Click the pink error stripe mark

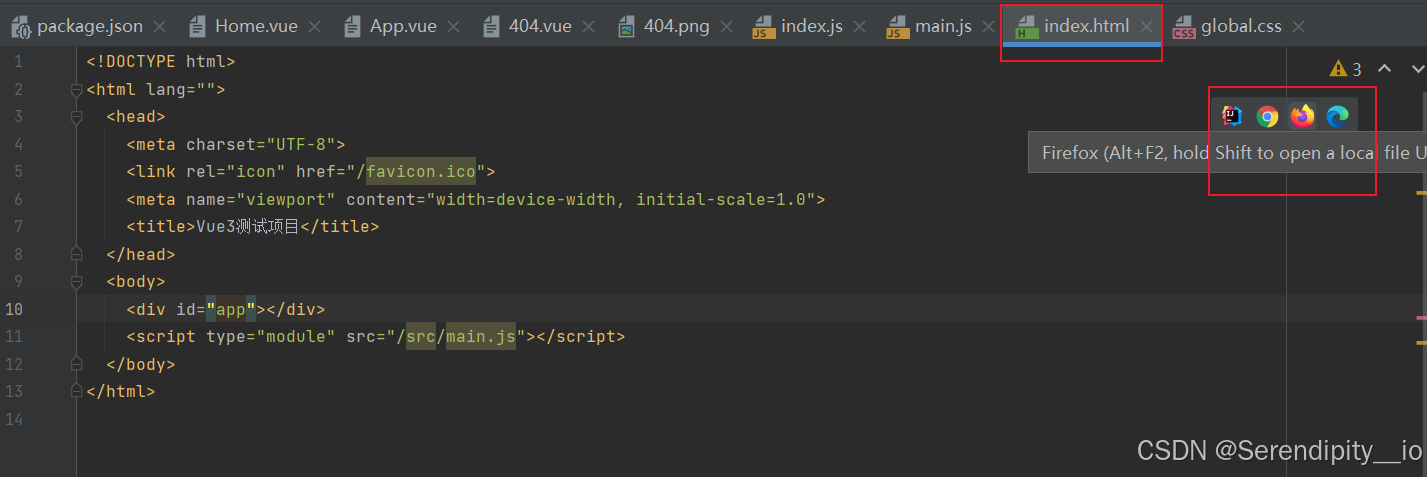(1421, 318)
